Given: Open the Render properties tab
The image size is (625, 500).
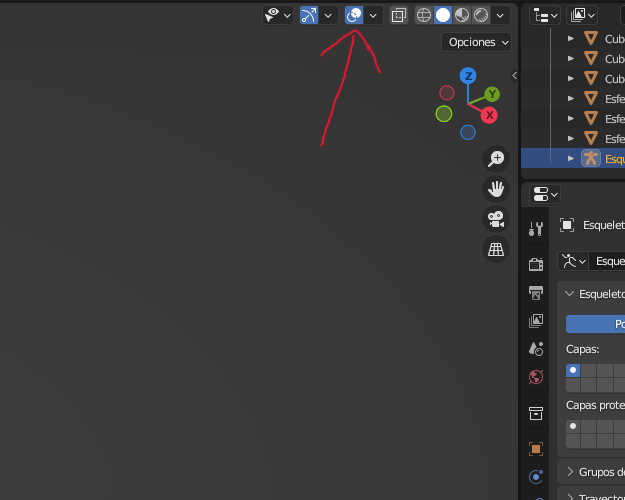Looking at the screenshot, I should click(x=536, y=264).
